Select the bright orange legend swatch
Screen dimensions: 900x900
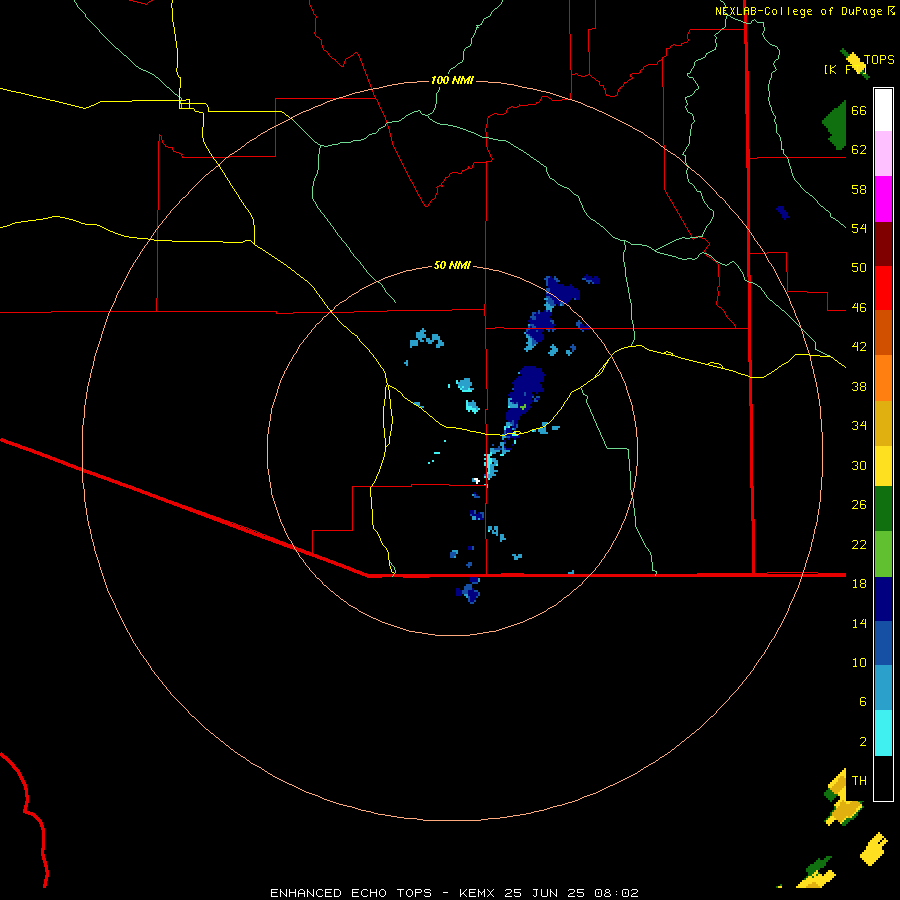883,378
